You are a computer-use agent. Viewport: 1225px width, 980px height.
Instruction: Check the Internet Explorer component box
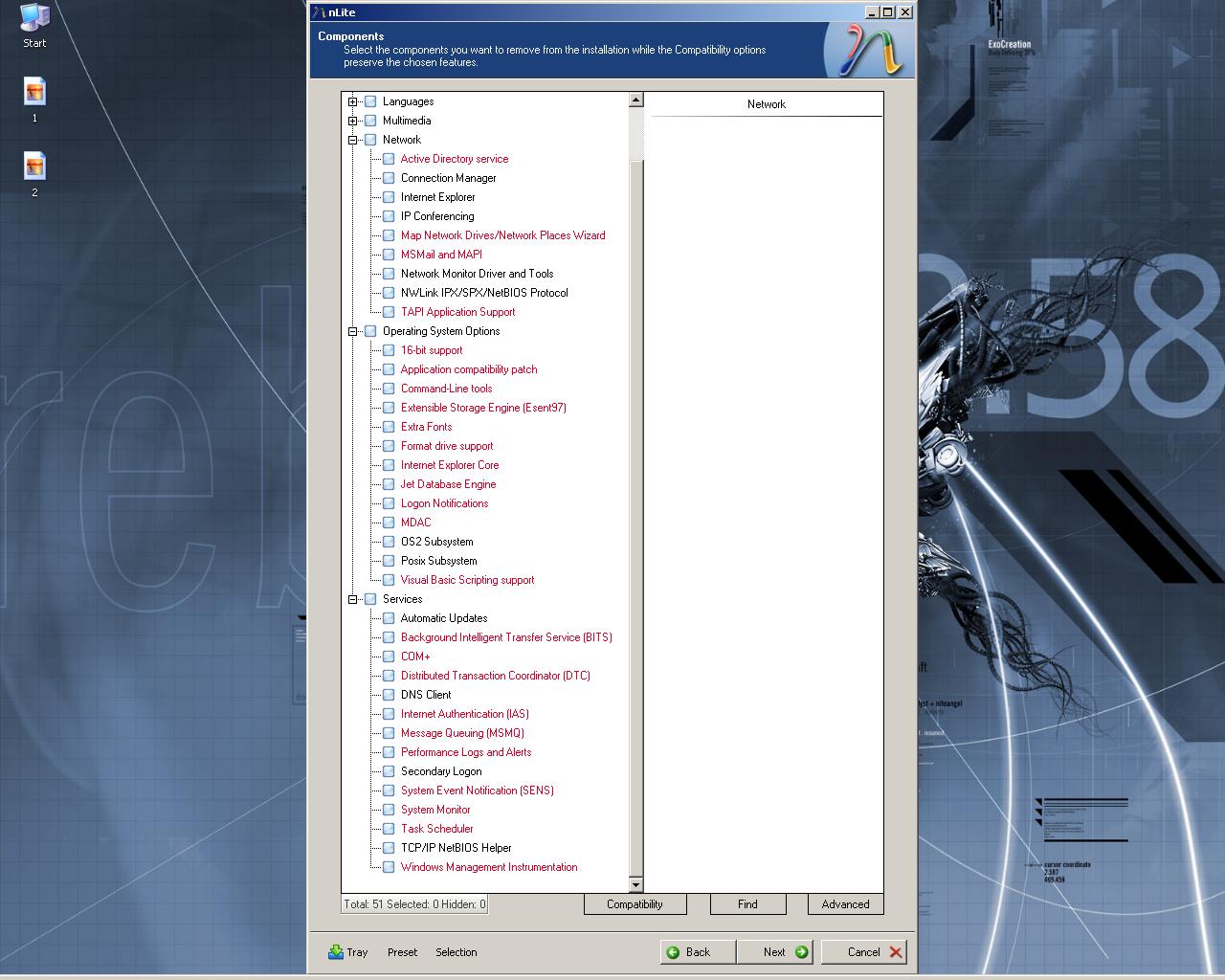point(389,197)
